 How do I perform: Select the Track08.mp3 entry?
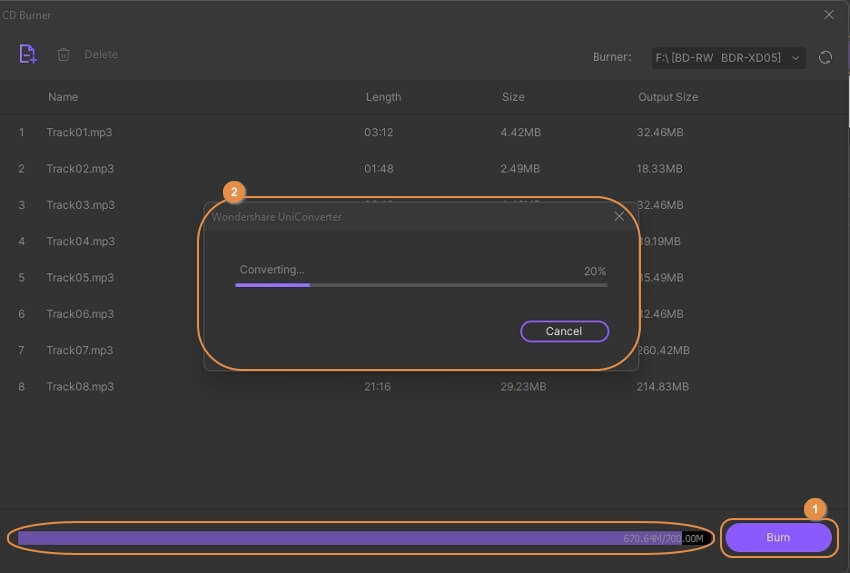80,386
